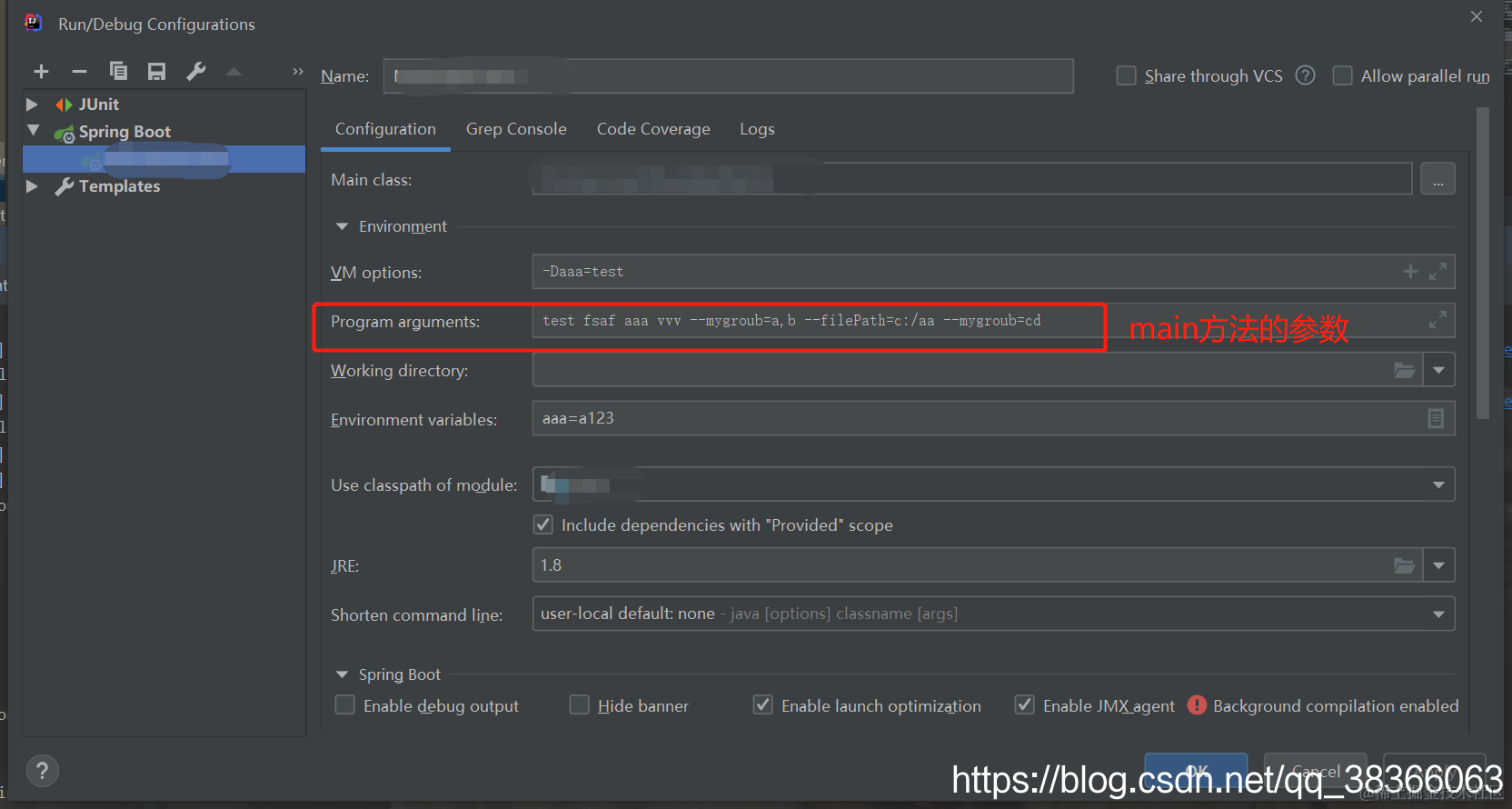1512x809 pixels.
Task: Click the Name input field
Action: 728,75
